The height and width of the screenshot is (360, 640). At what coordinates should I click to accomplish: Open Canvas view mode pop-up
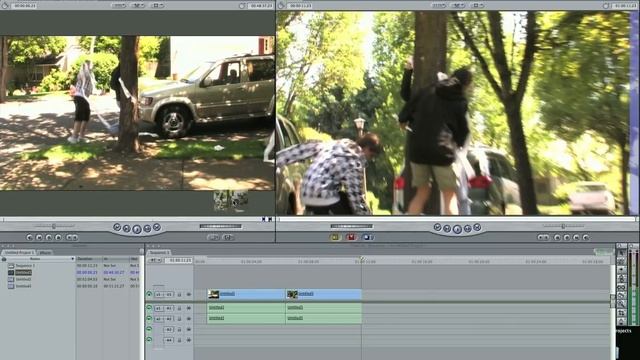point(477,6)
